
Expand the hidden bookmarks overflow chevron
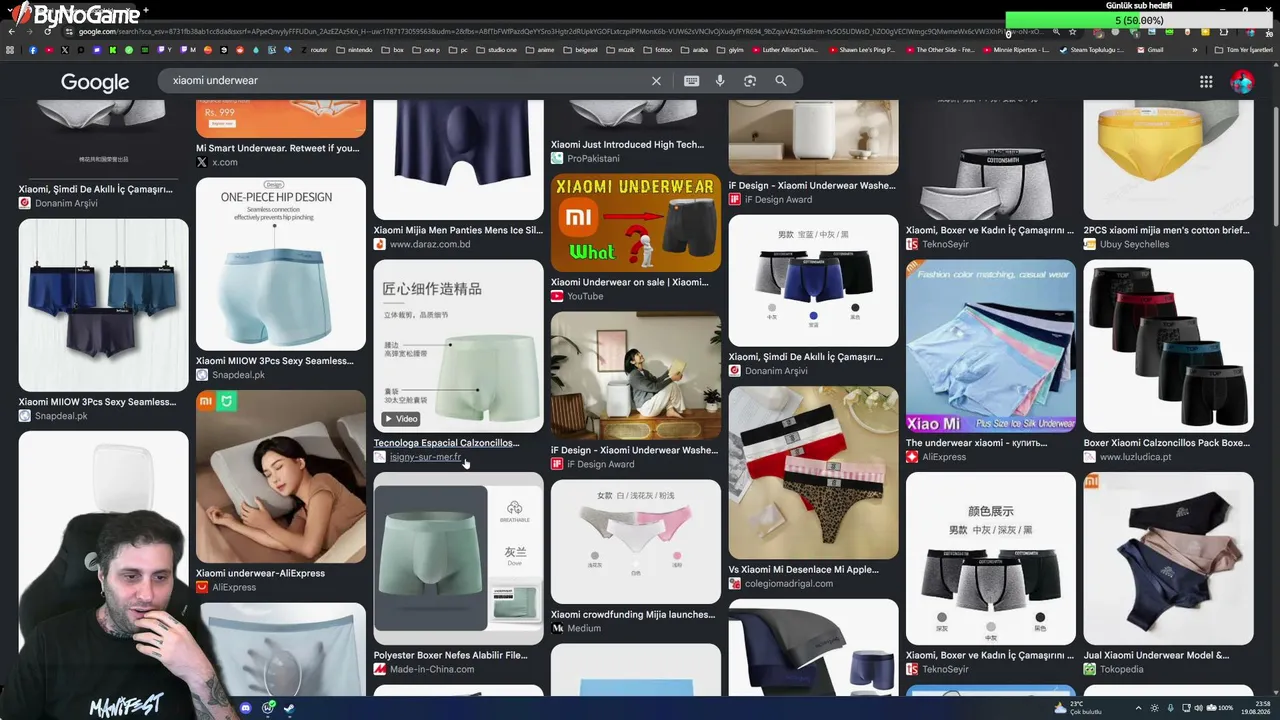pos(1195,50)
